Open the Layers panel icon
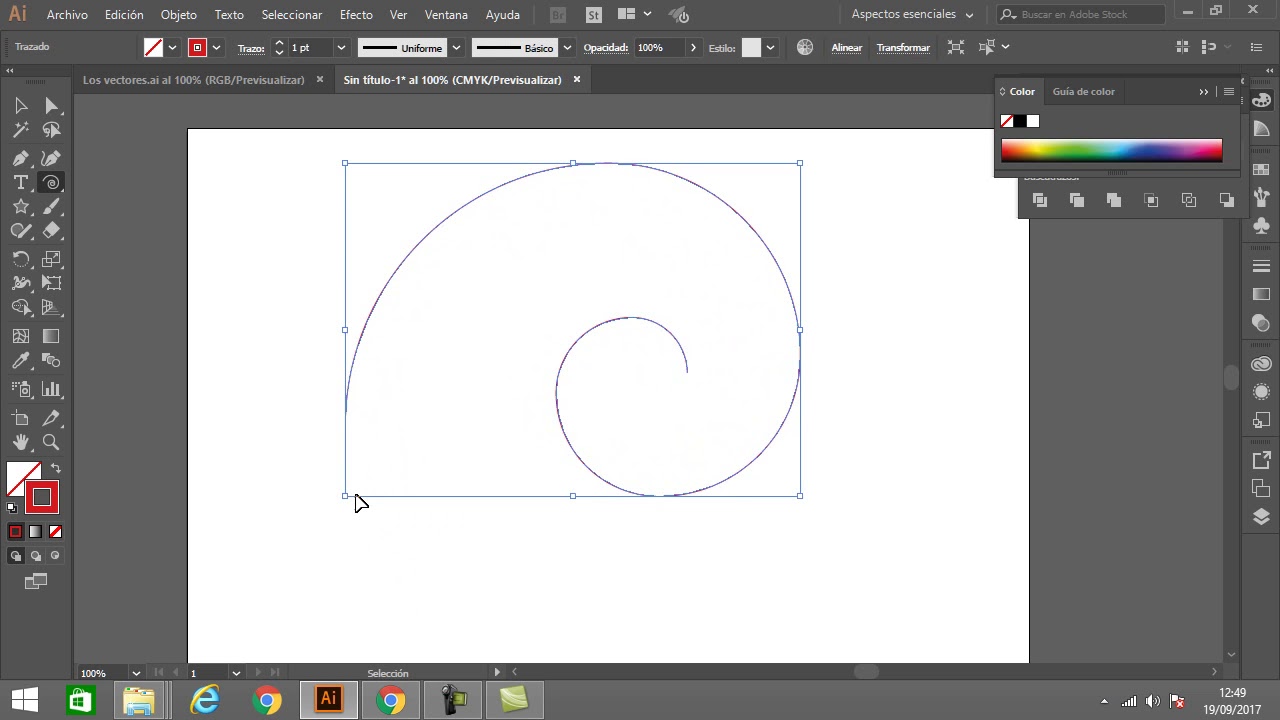 click(x=1261, y=517)
